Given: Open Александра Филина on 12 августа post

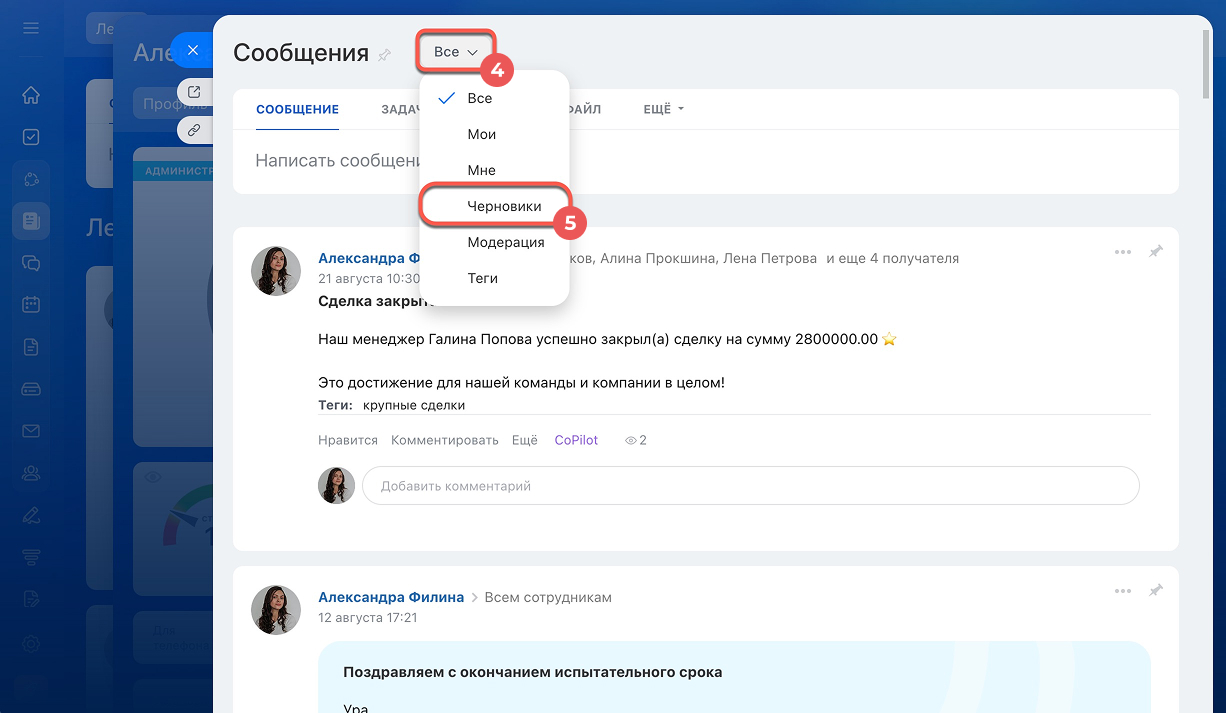Looking at the screenshot, I should [x=391, y=597].
